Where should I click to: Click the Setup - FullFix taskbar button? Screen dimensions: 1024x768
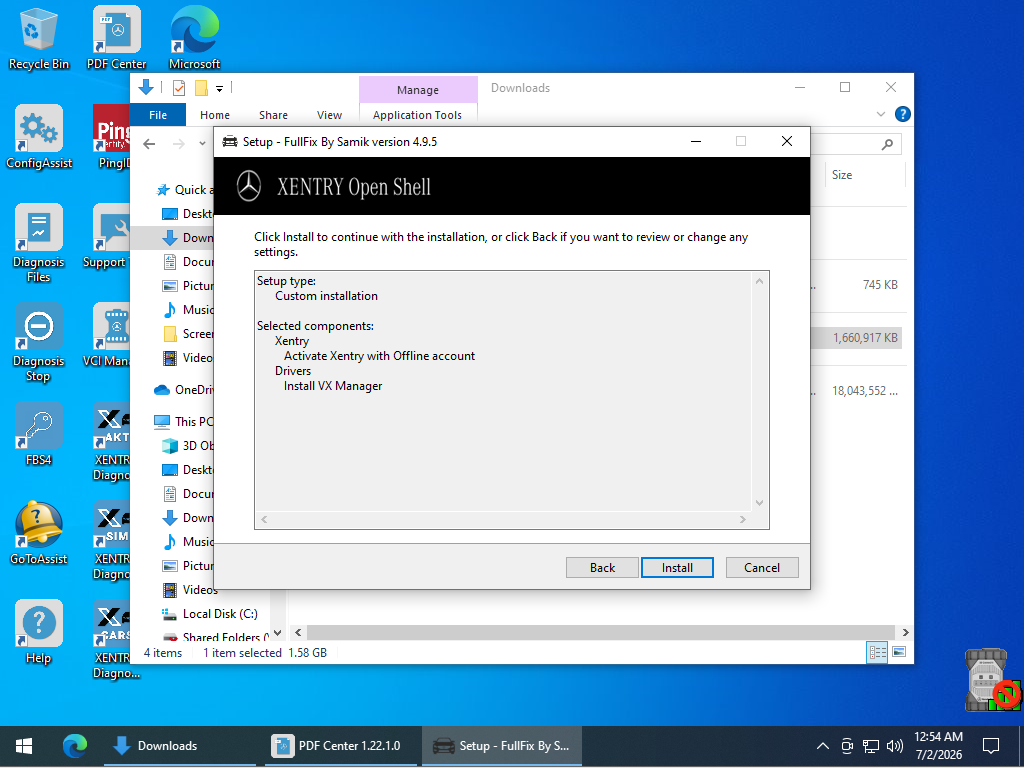(502, 746)
